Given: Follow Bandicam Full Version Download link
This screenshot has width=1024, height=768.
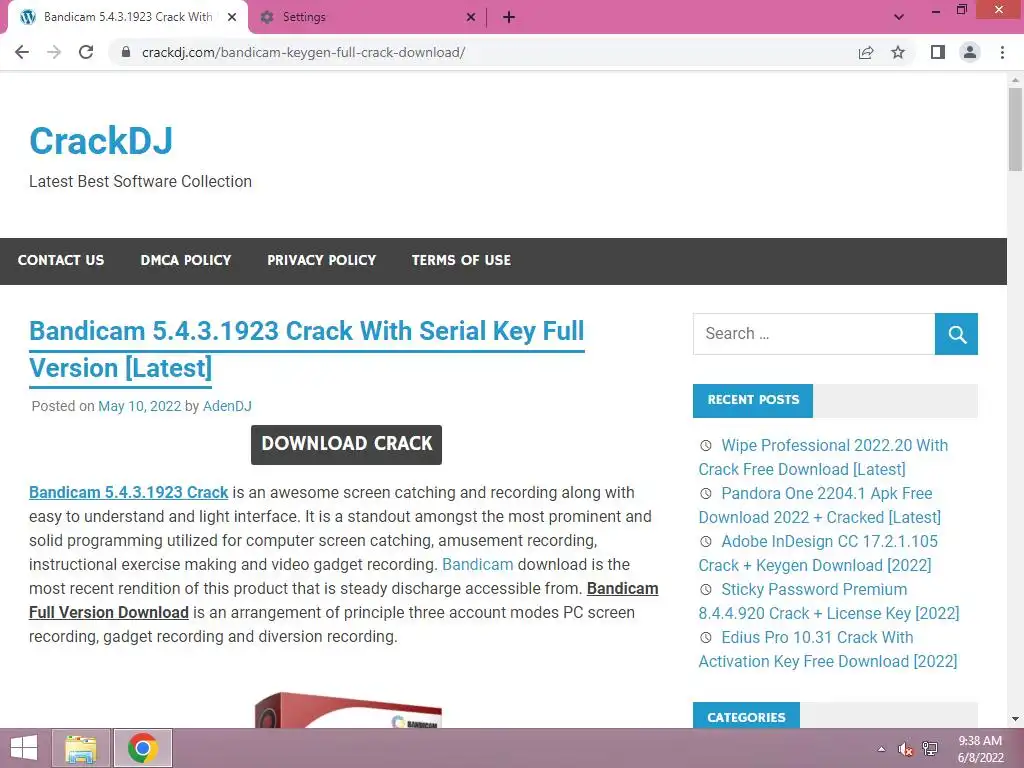Looking at the screenshot, I should (x=344, y=600).
